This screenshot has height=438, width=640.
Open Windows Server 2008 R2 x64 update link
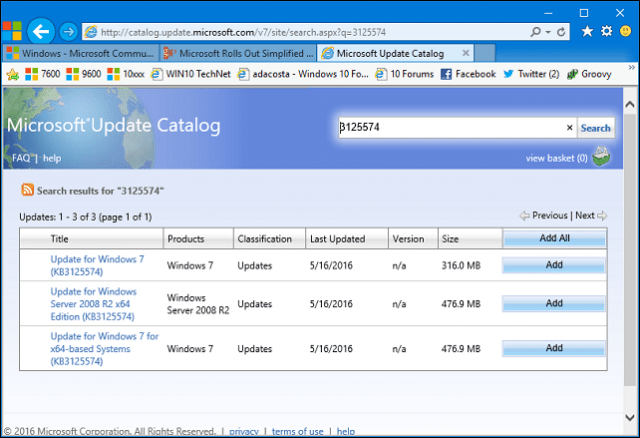[x=93, y=304]
